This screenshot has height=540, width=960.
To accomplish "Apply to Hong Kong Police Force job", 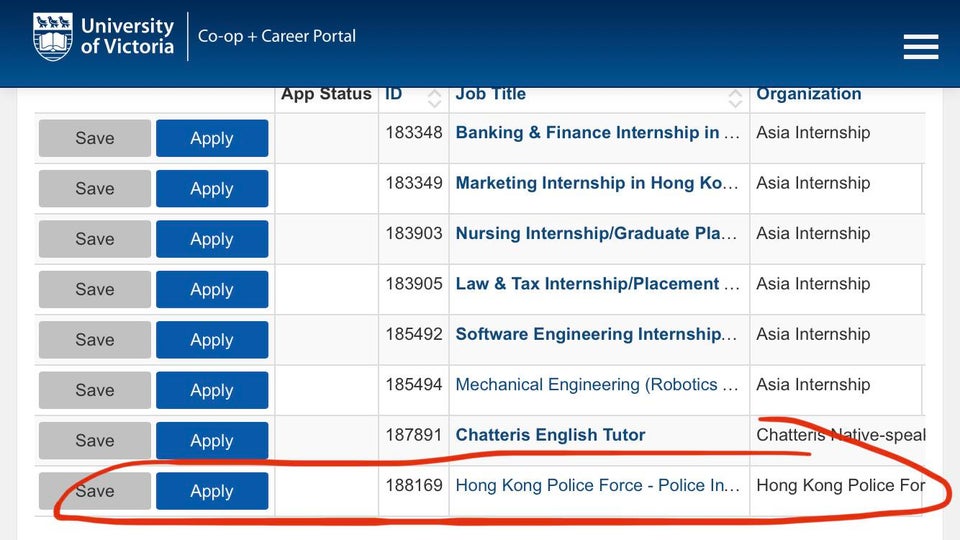I will point(212,491).
